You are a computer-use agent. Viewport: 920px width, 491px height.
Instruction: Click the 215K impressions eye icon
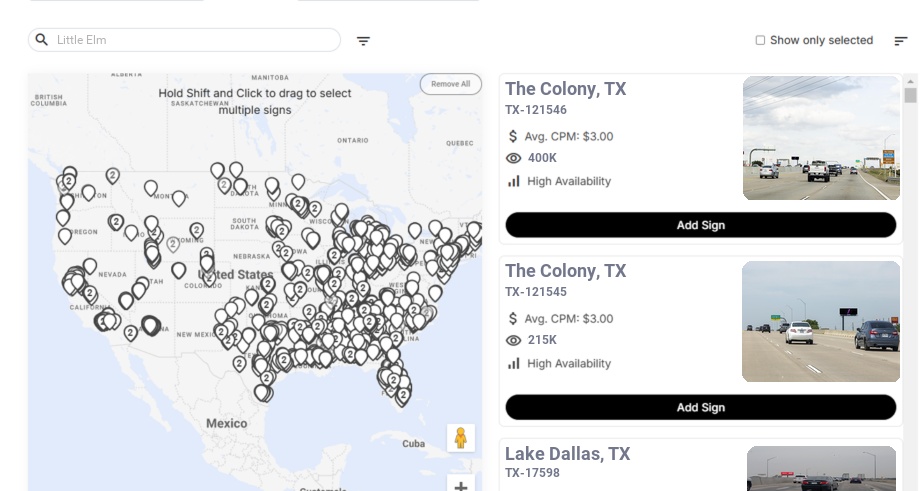click(x=514, y=340)
